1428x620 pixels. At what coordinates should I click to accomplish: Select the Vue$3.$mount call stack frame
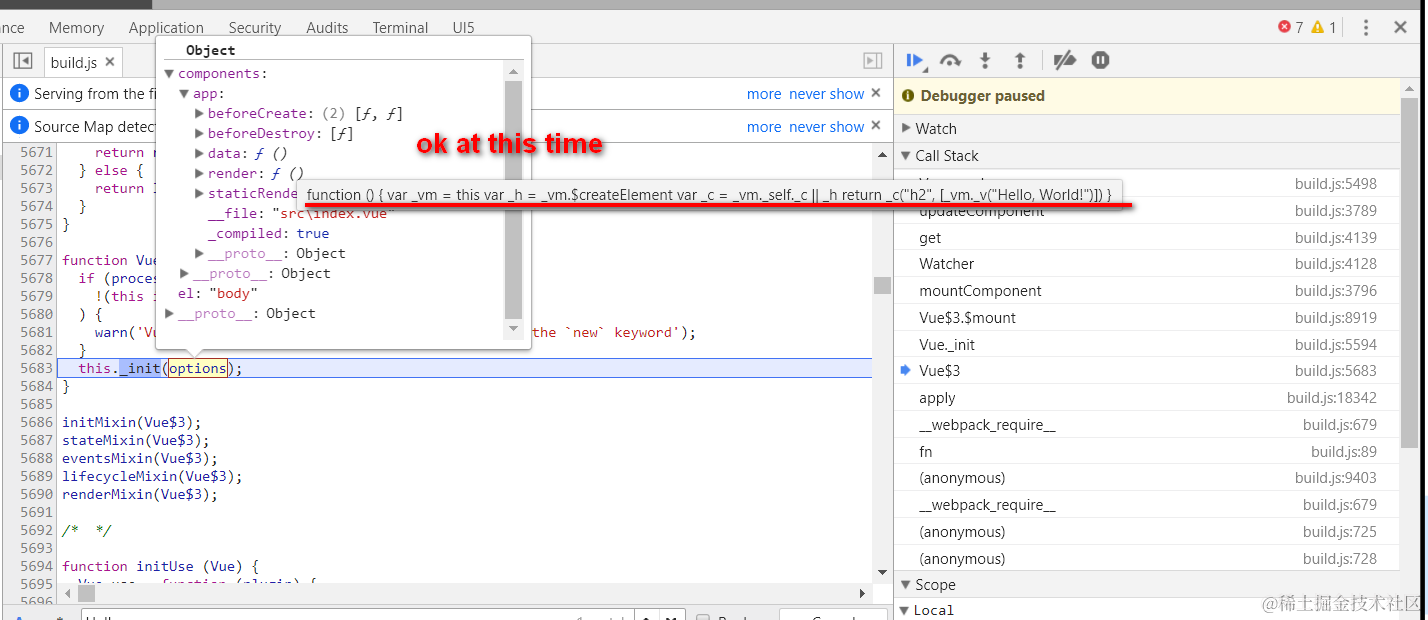click(1147, 318)
